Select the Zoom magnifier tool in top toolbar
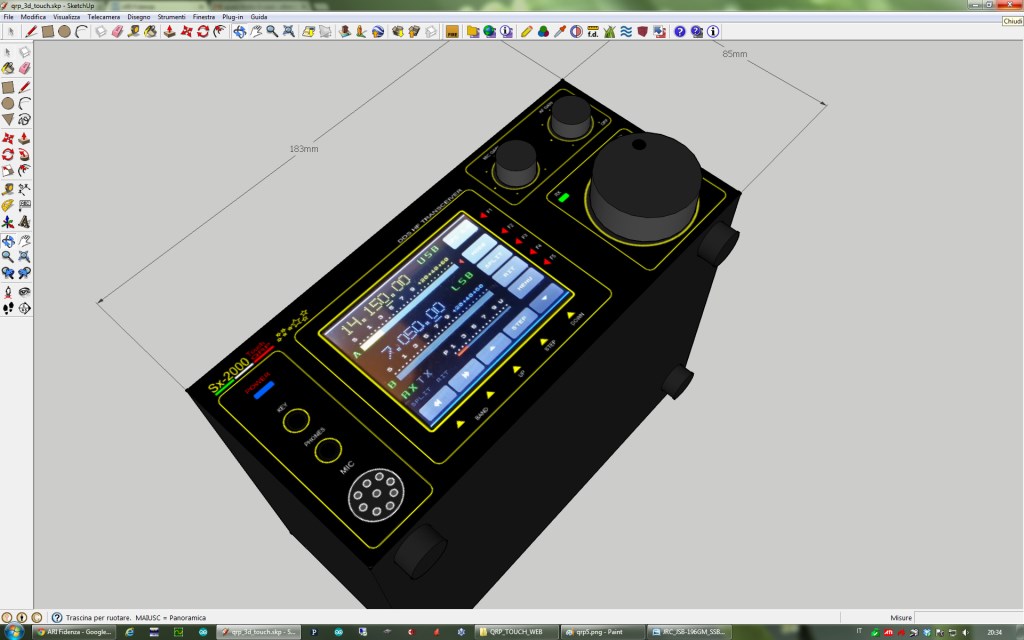1024x640 pixels. pyautogui.click(x=272, y=32)
